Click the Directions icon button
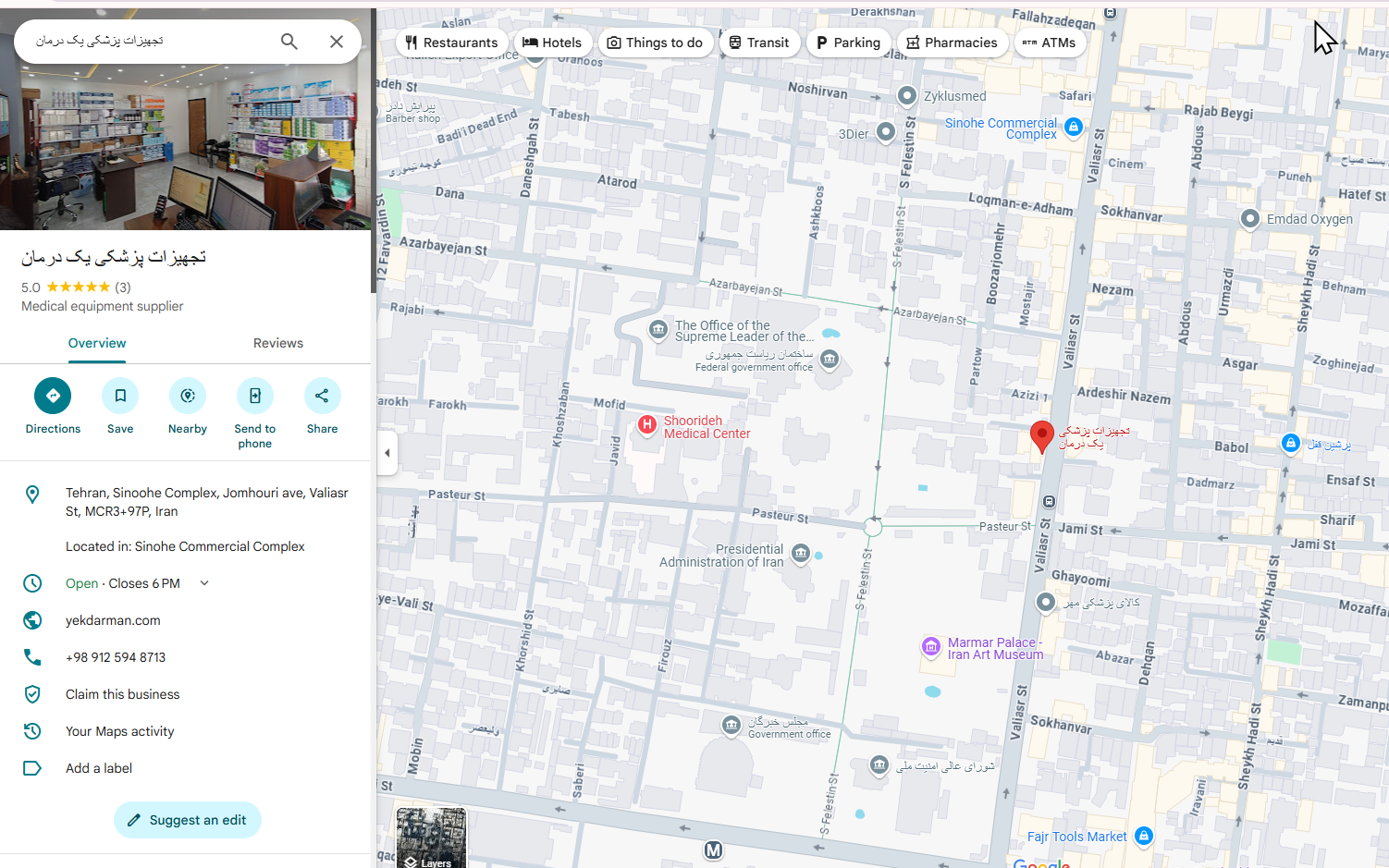 click(x=53, y=397)
